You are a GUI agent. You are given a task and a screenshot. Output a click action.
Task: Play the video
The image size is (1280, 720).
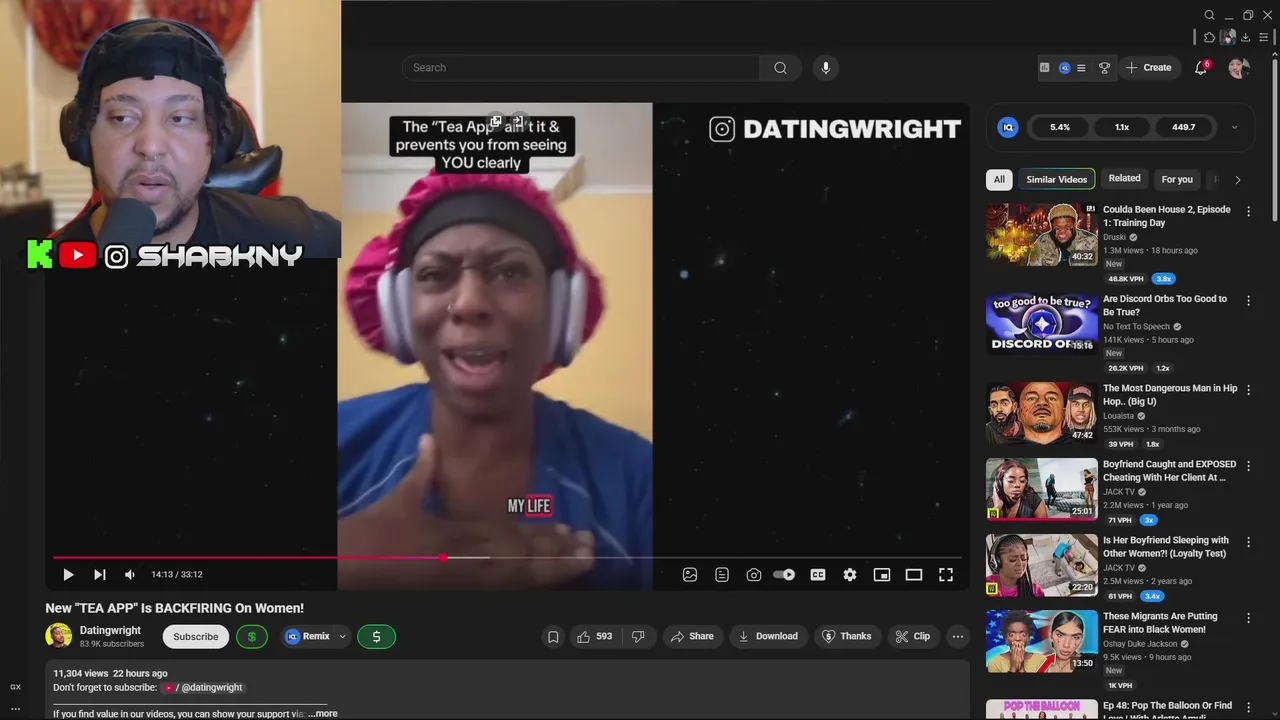(68, 575)
